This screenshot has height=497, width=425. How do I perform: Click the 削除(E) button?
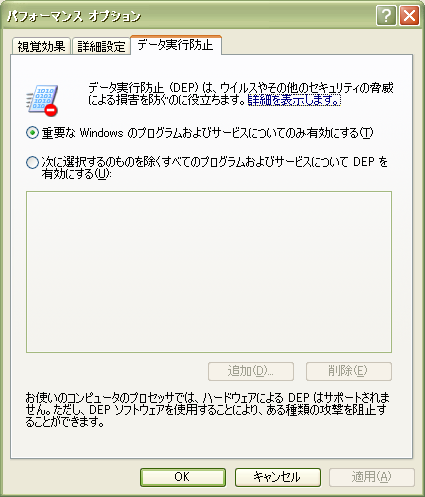[x=349, y=371]
